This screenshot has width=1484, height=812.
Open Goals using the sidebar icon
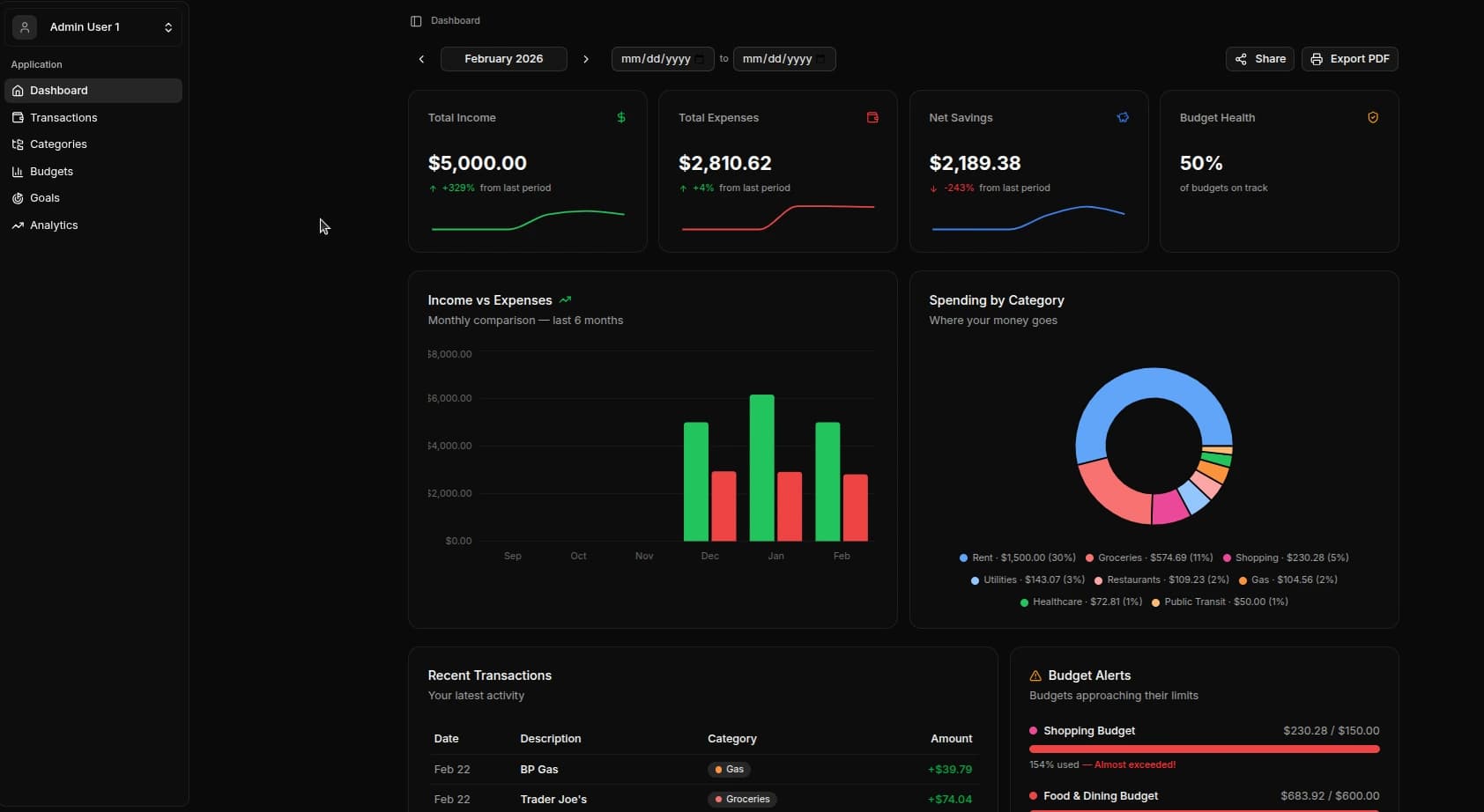18,198
